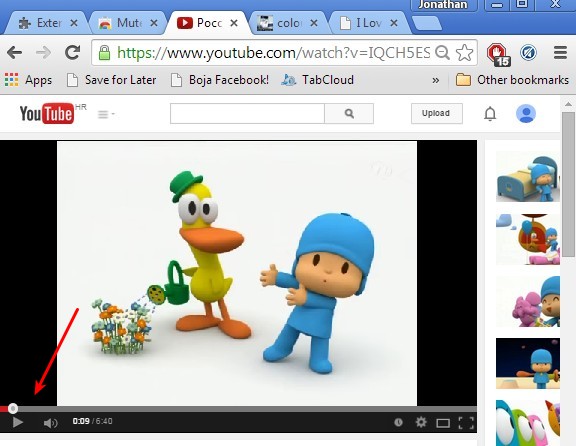This screenshot has width=576, height=446.
Task: Close the I Love tab
Action: (394, 23)
